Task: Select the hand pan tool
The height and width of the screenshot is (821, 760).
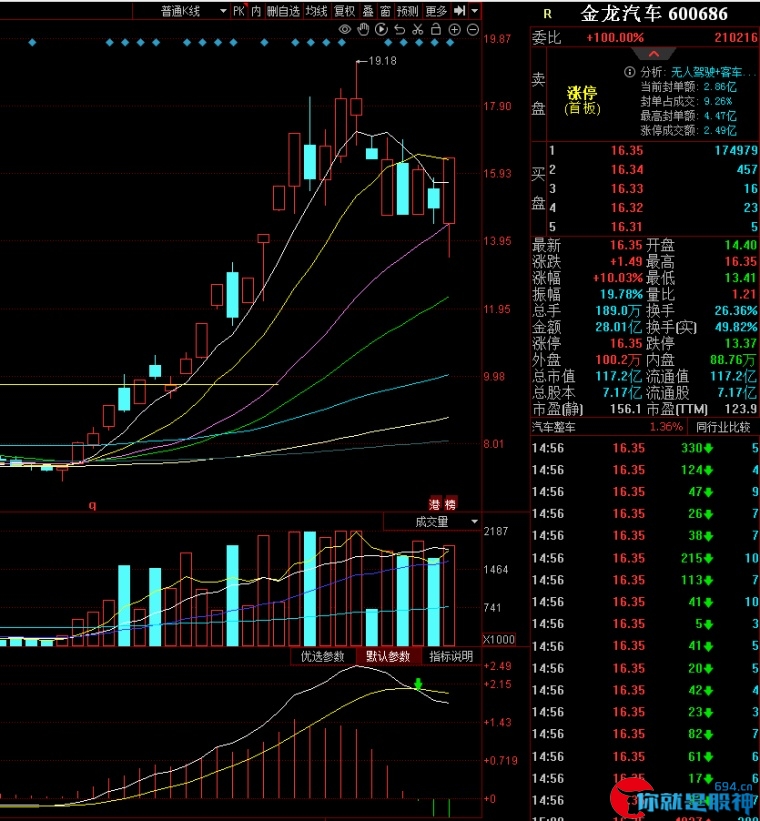Action: (363, 30)
